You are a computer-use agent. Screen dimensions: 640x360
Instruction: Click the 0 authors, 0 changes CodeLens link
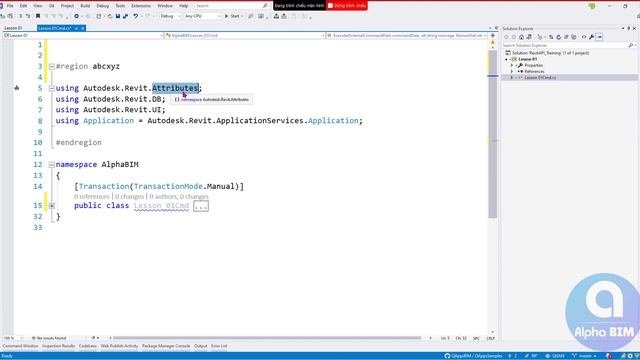[179, 196]
